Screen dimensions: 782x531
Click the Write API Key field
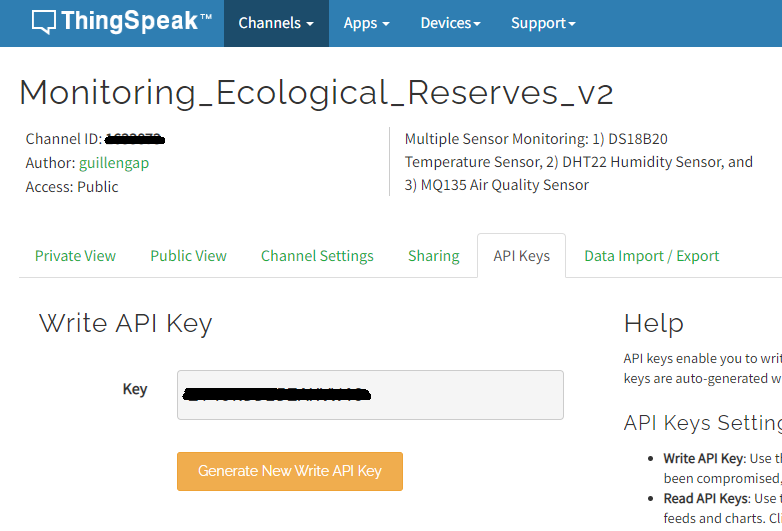370,395
